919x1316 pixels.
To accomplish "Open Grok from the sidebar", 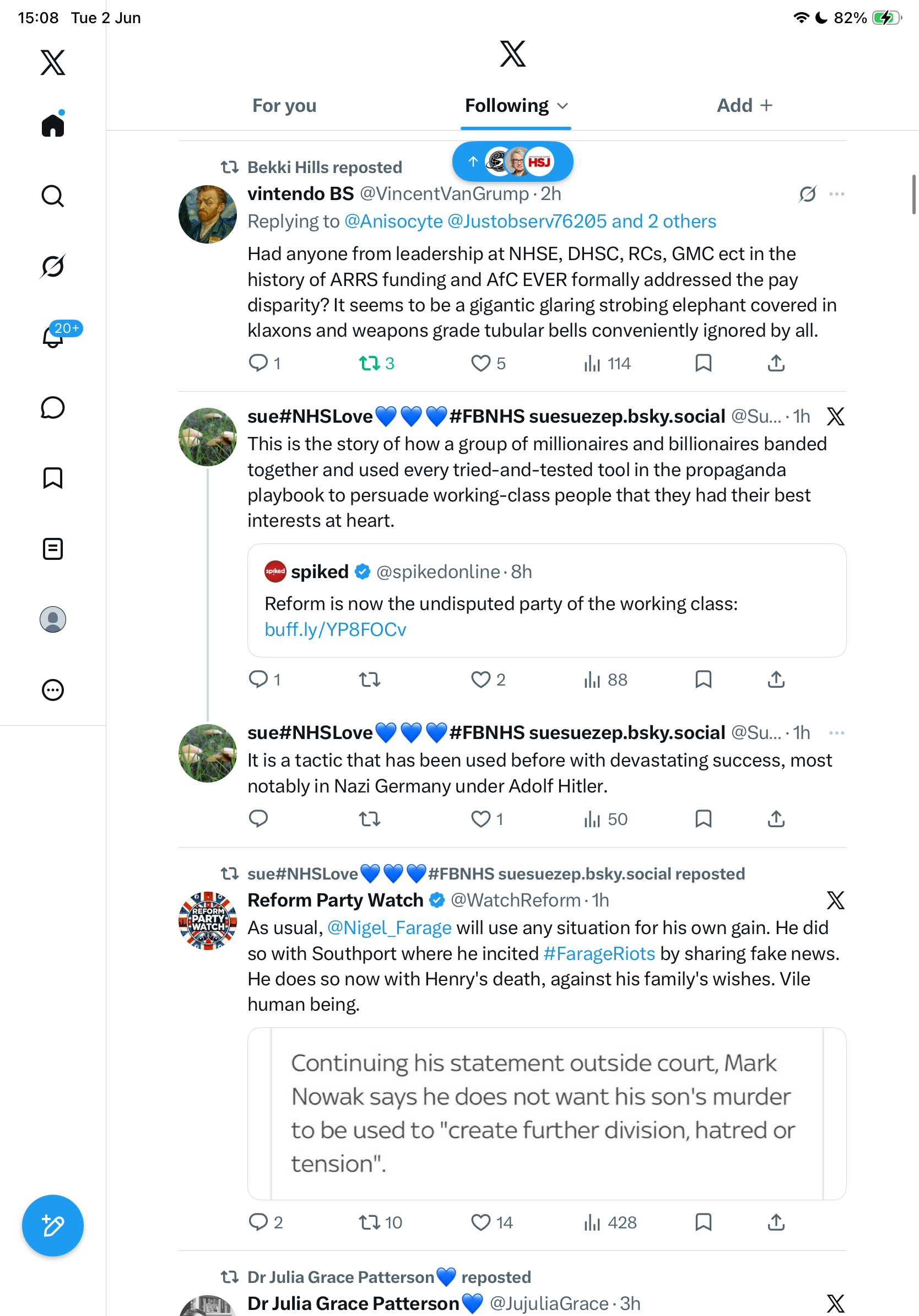I will tap(53, 266).
